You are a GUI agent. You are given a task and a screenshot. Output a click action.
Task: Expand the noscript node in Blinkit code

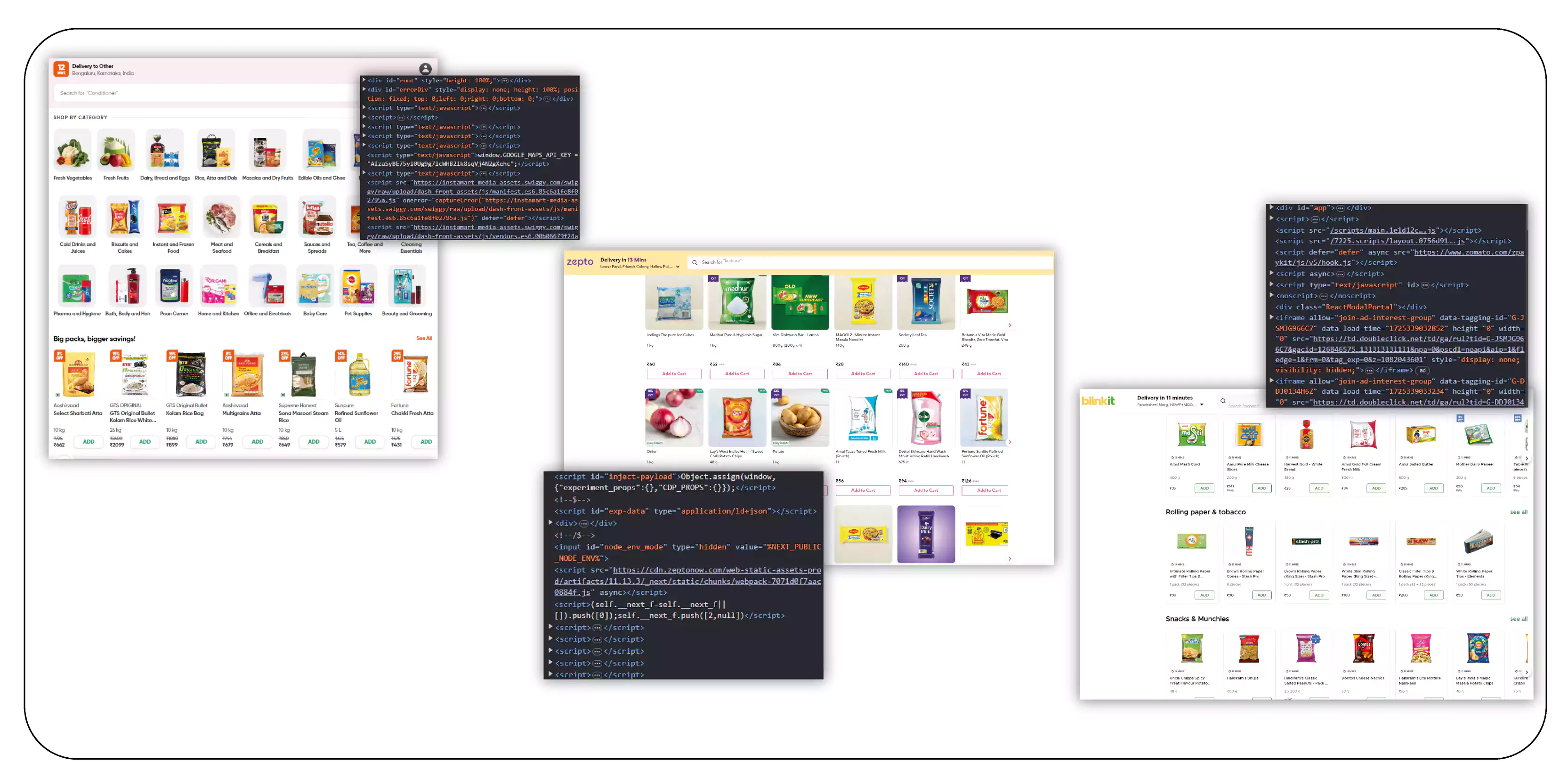pos(1271,295)
